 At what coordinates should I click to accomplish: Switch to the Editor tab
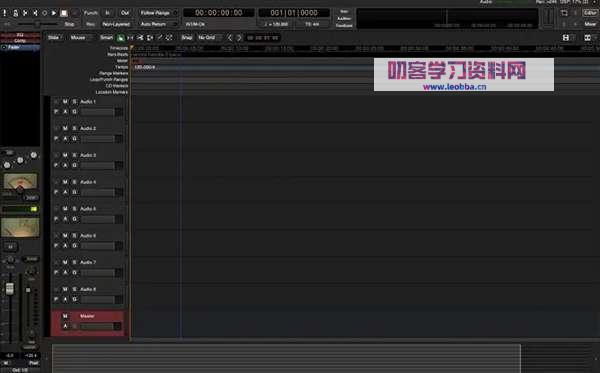coord(590,13)
